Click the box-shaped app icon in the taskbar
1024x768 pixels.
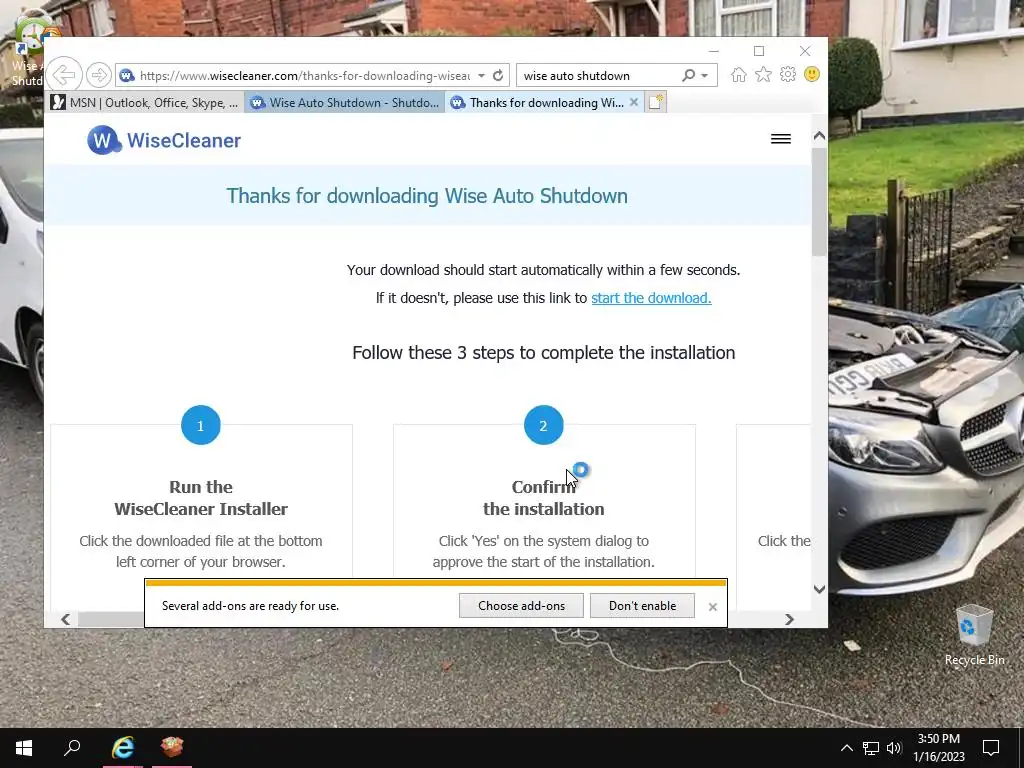172,748
